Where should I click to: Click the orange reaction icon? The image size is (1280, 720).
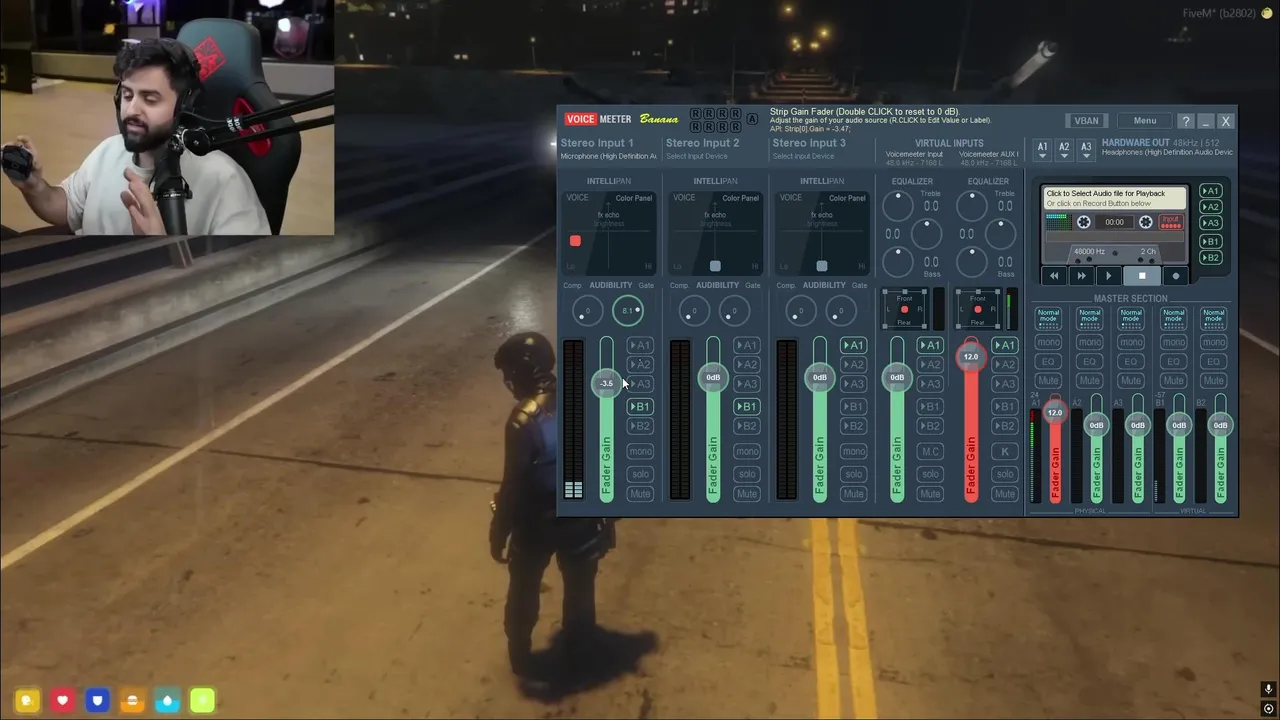132,701
